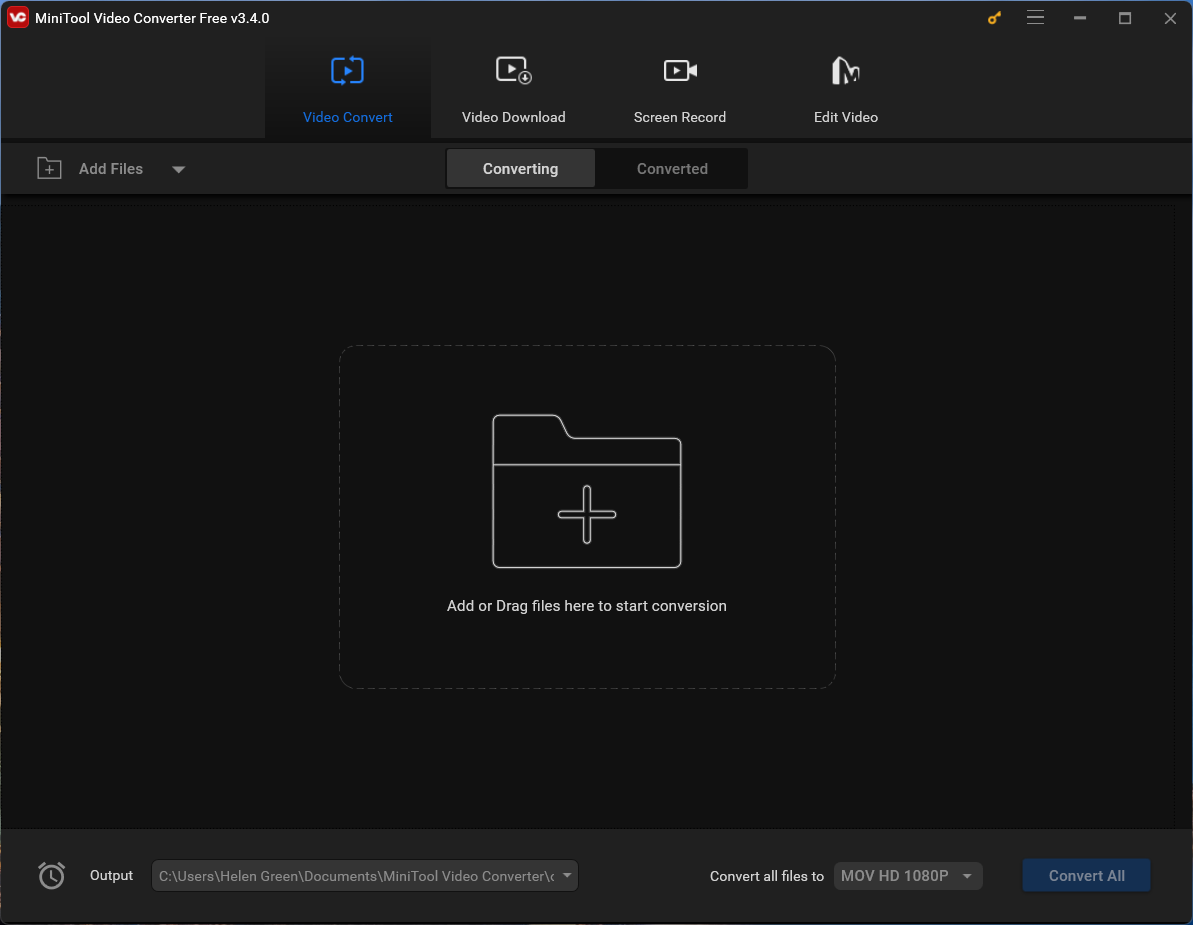The width and height of the screenshot is (1193, 925).
Task: Switch to the Converted tab
Action: coord(671,168)
